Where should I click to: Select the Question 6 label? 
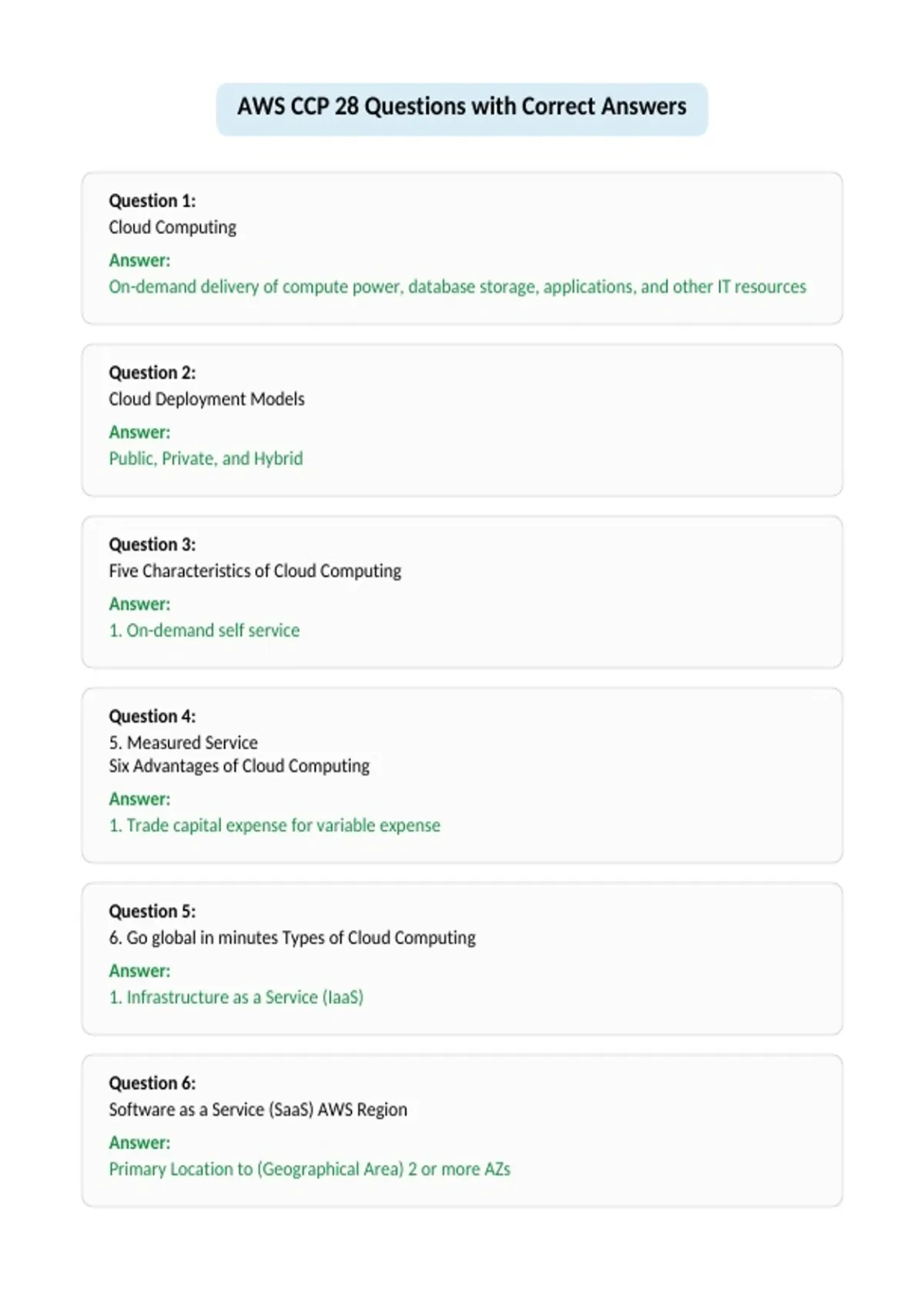[x=152, y=1083]
